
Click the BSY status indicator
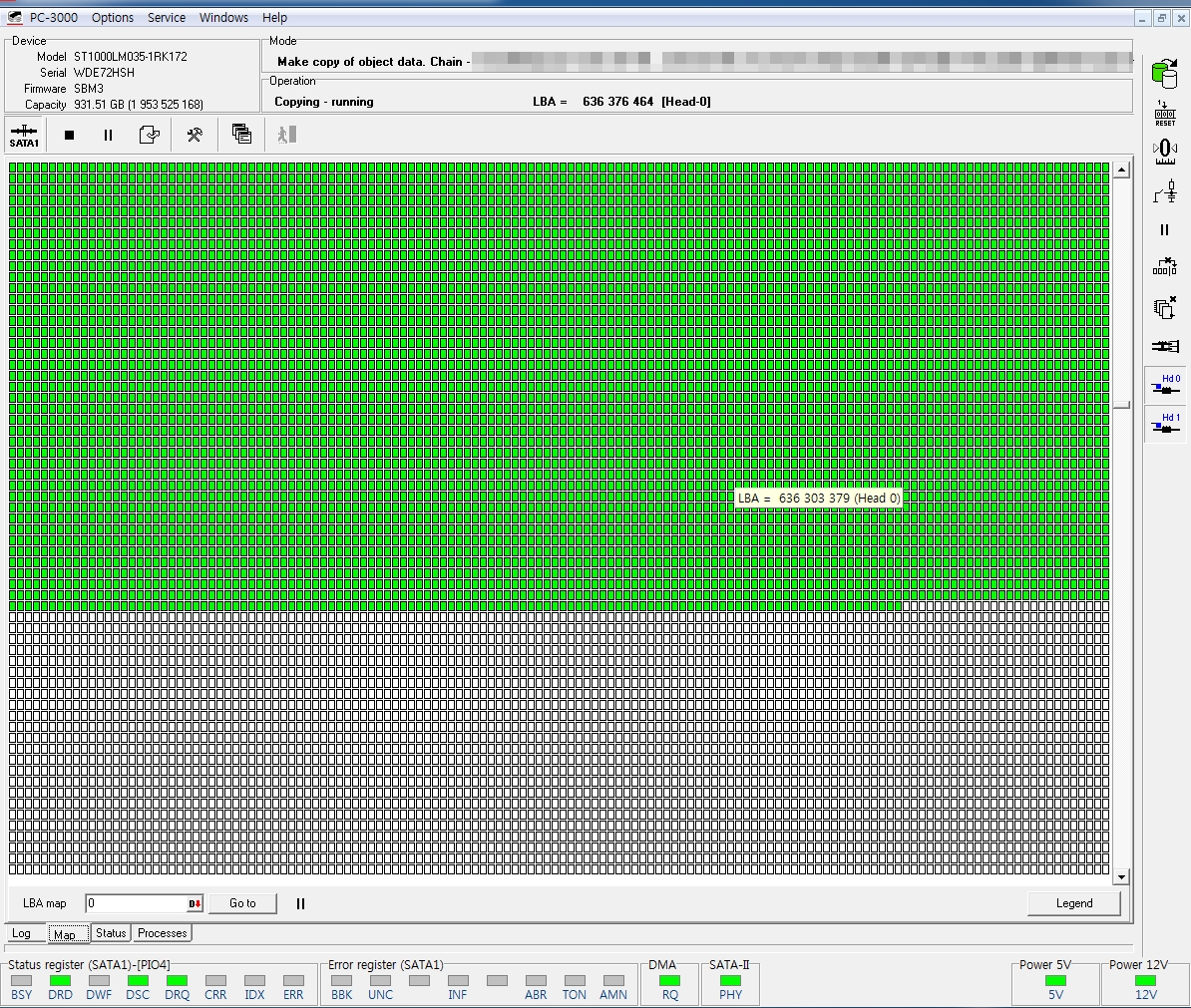[21, 981]
